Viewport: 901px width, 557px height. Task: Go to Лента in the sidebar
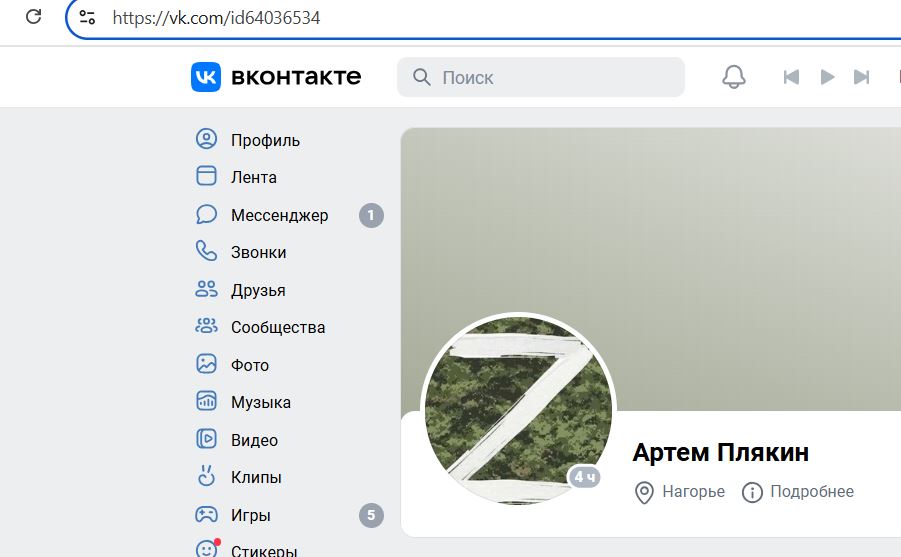253,177
